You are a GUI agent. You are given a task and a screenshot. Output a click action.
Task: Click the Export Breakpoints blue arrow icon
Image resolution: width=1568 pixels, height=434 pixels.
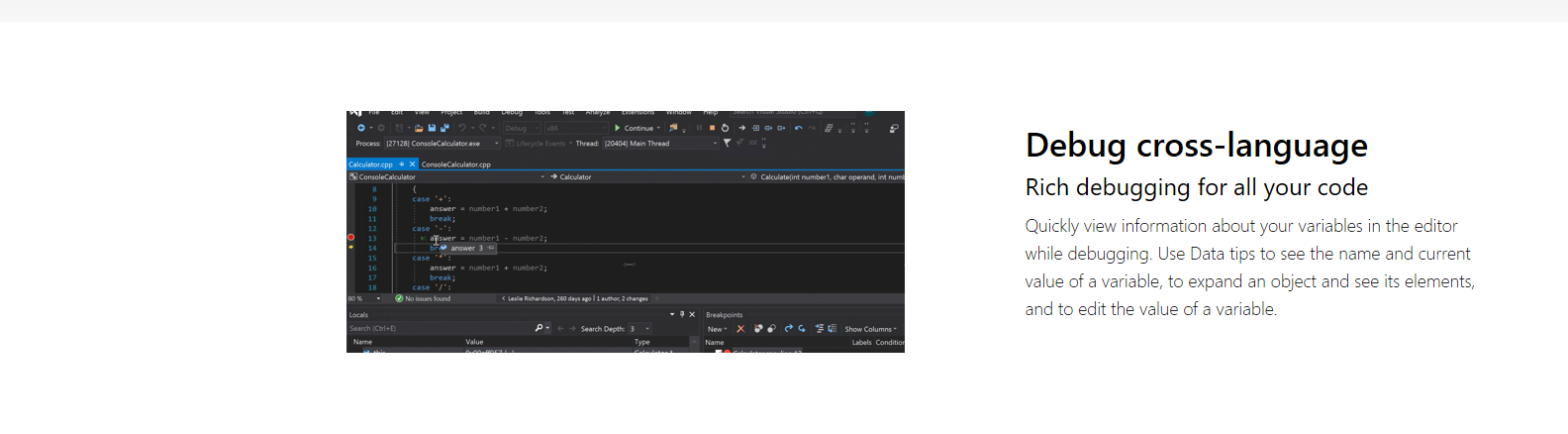coord(789,329)
